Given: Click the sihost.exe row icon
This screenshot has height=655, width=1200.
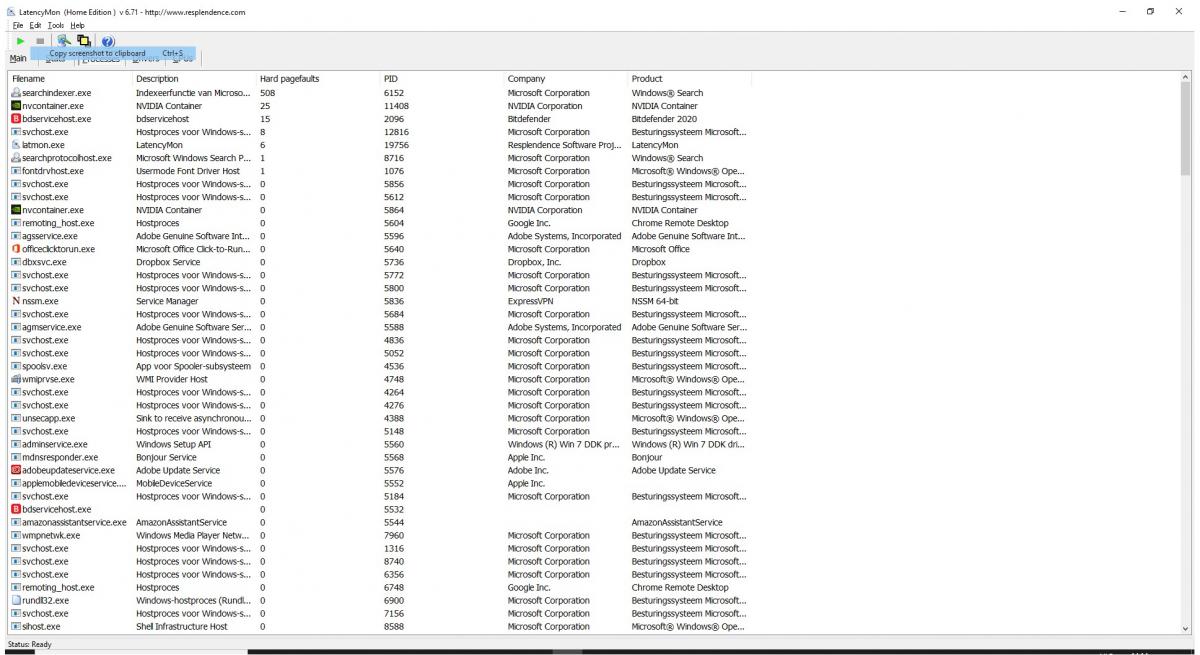Looking at the screenshot, I should tap(16, 627).
